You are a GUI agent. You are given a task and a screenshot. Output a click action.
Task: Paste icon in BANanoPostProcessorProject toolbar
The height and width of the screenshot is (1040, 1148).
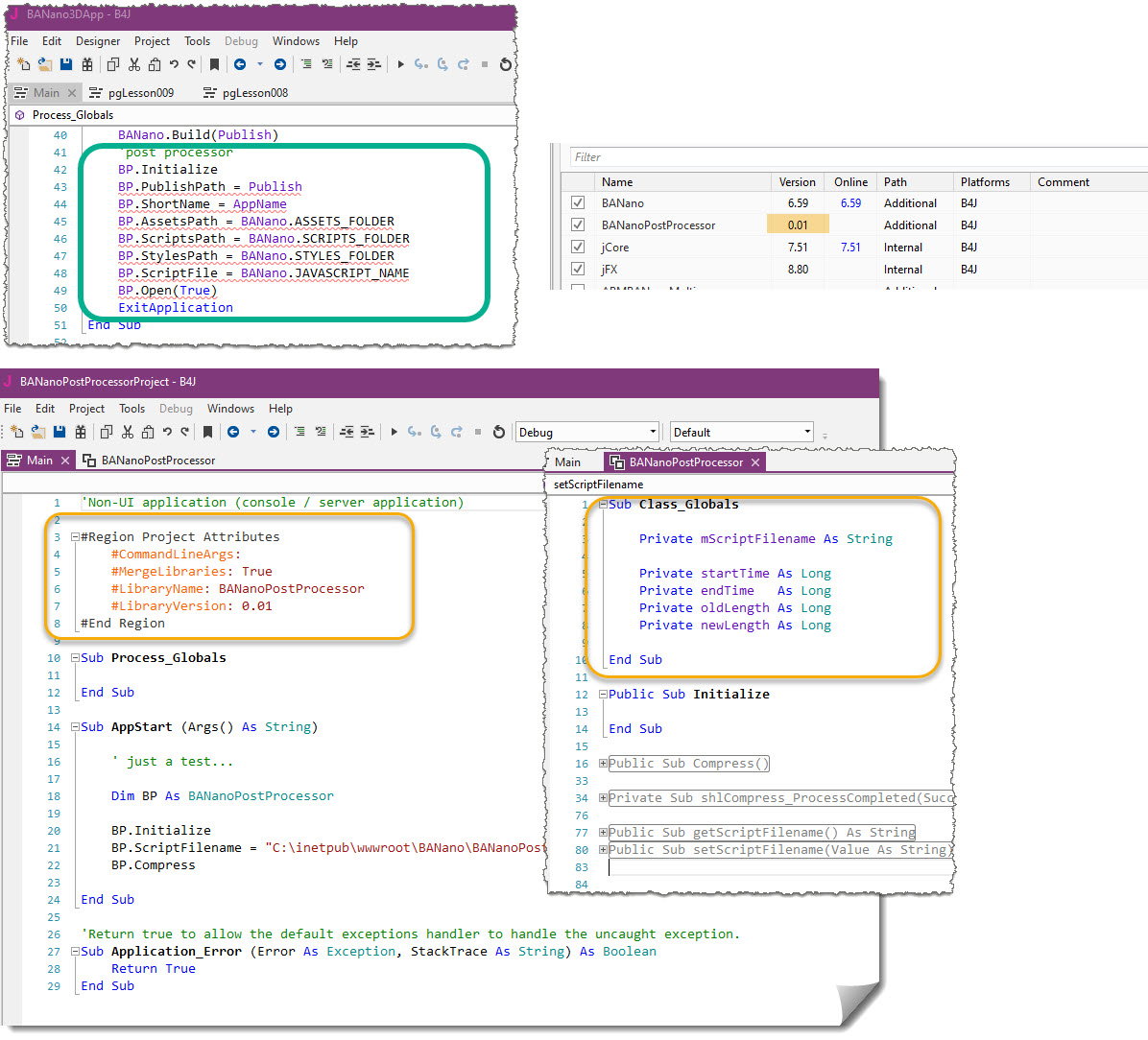(x=148, y=432)
